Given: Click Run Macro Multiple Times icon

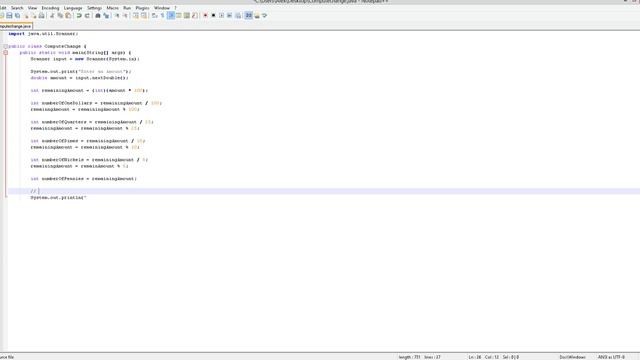Looking at the screenshot, I should [229, 16].
